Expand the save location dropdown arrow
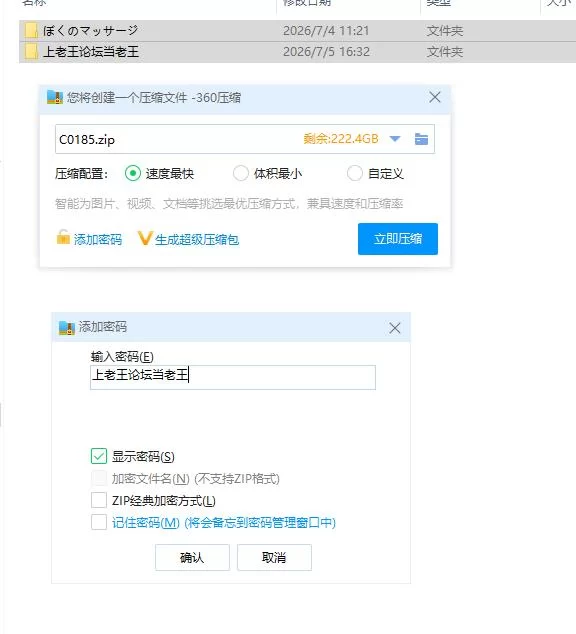This screenshot has height=634, width=576. [395, 139]
